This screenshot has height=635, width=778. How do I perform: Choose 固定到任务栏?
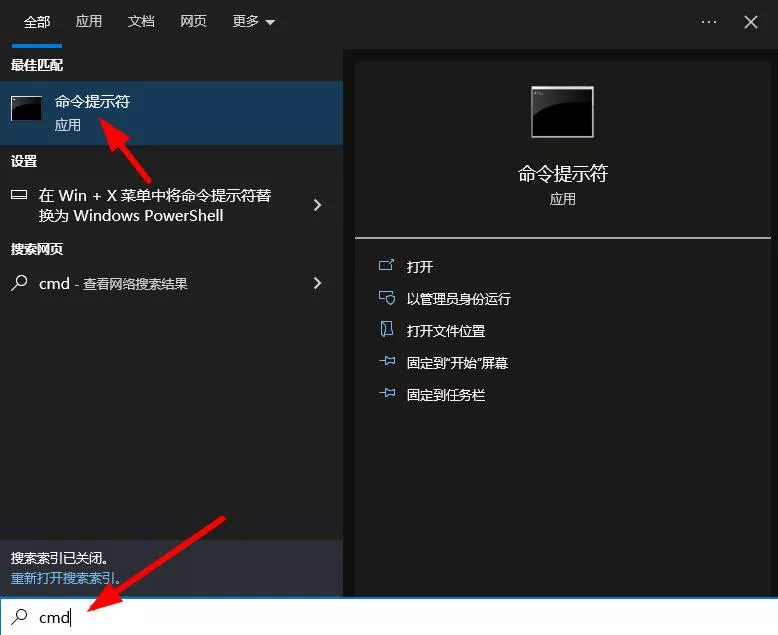[446, 395]
